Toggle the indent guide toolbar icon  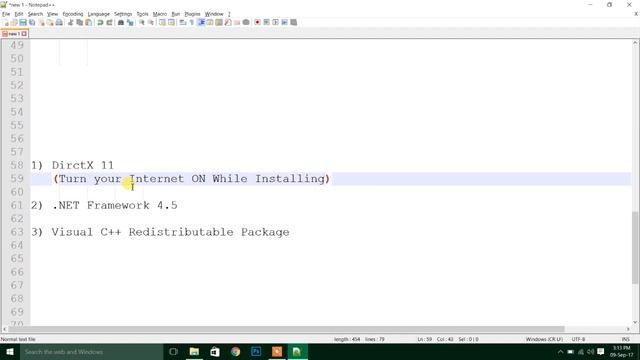tap(201, 22)
